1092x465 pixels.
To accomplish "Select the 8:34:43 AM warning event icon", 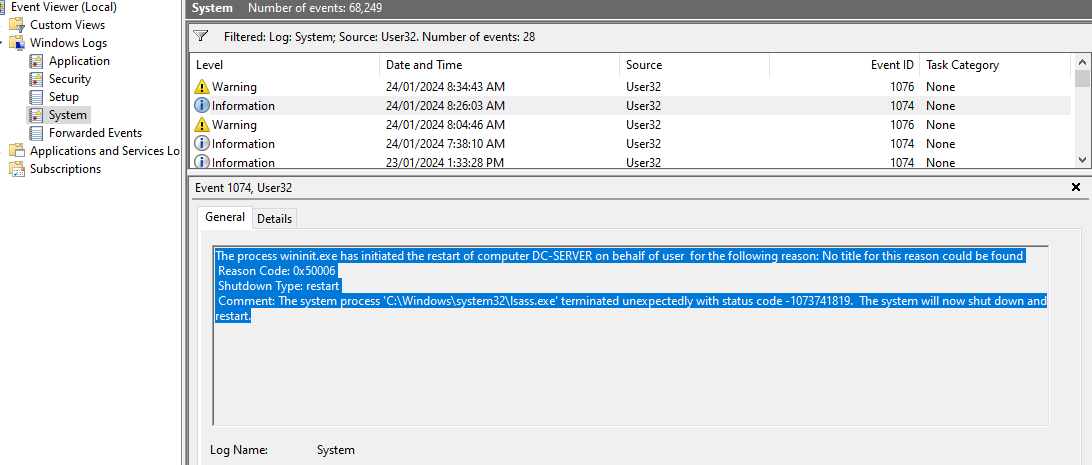I will coord(202,87).
